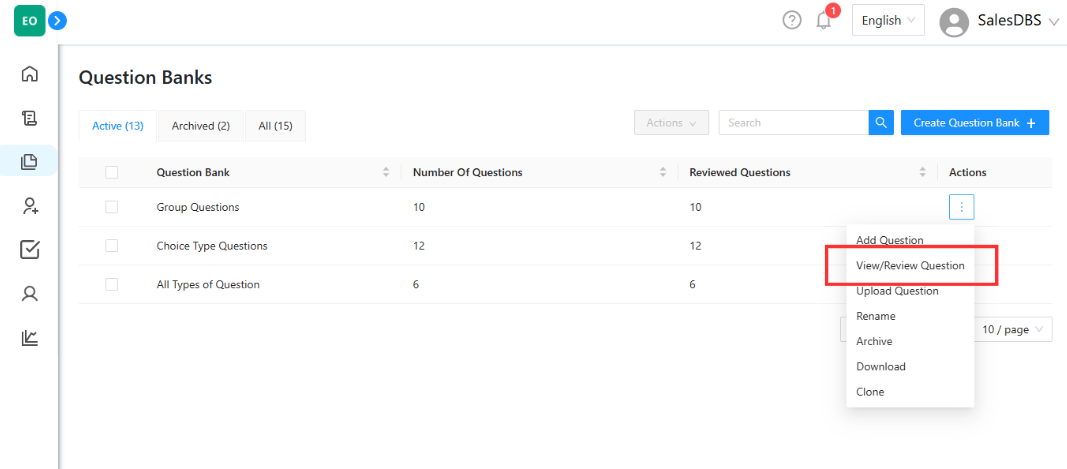Click the checkmark tasks sidebar icon

pyautogui.click(x=30, y=250)
